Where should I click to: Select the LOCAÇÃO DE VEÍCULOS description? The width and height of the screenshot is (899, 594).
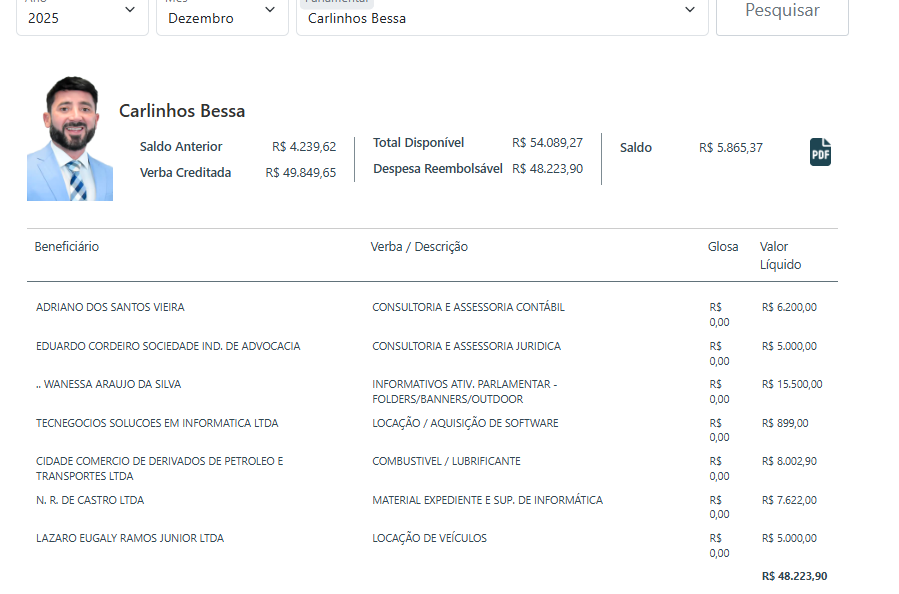[429, 539]
